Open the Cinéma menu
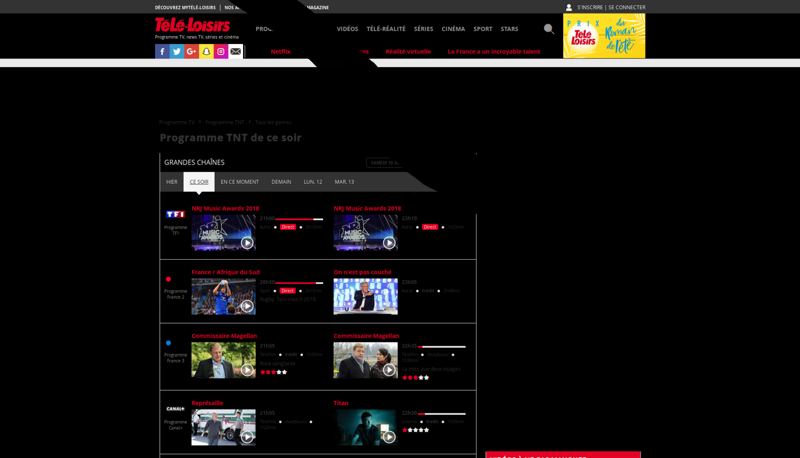This screenshot has width=800, height=458. point(453,29)
